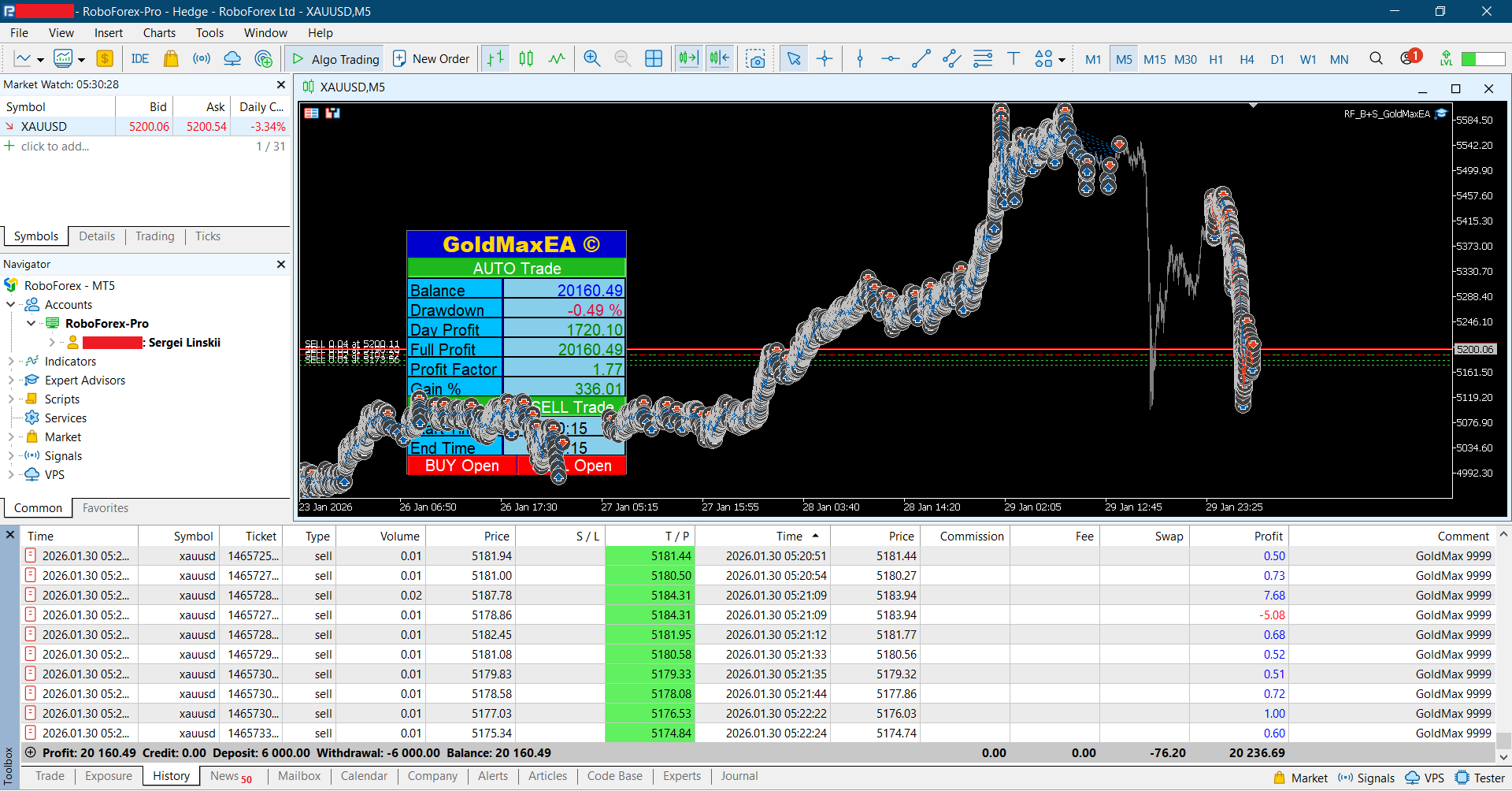
Task: Click the Signals broadcast icon in toolbar
Action: (x=202, y=58)
